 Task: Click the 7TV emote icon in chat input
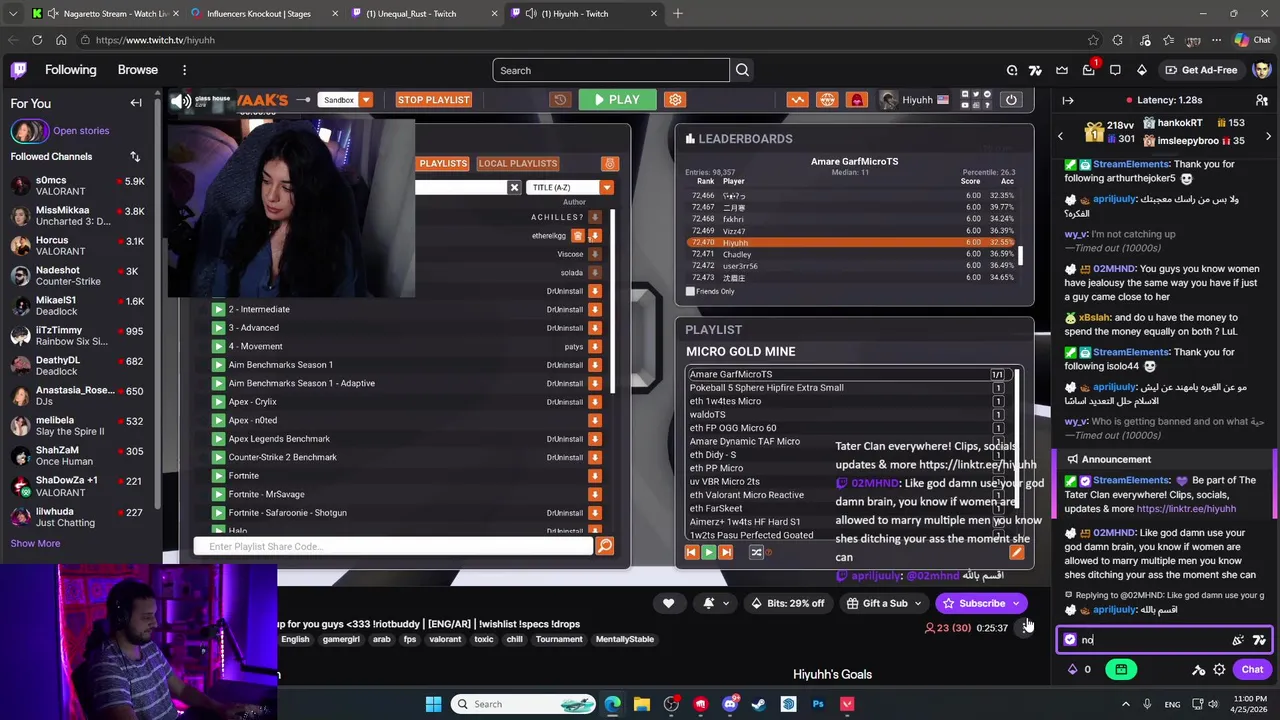[x=1259, y=640]
